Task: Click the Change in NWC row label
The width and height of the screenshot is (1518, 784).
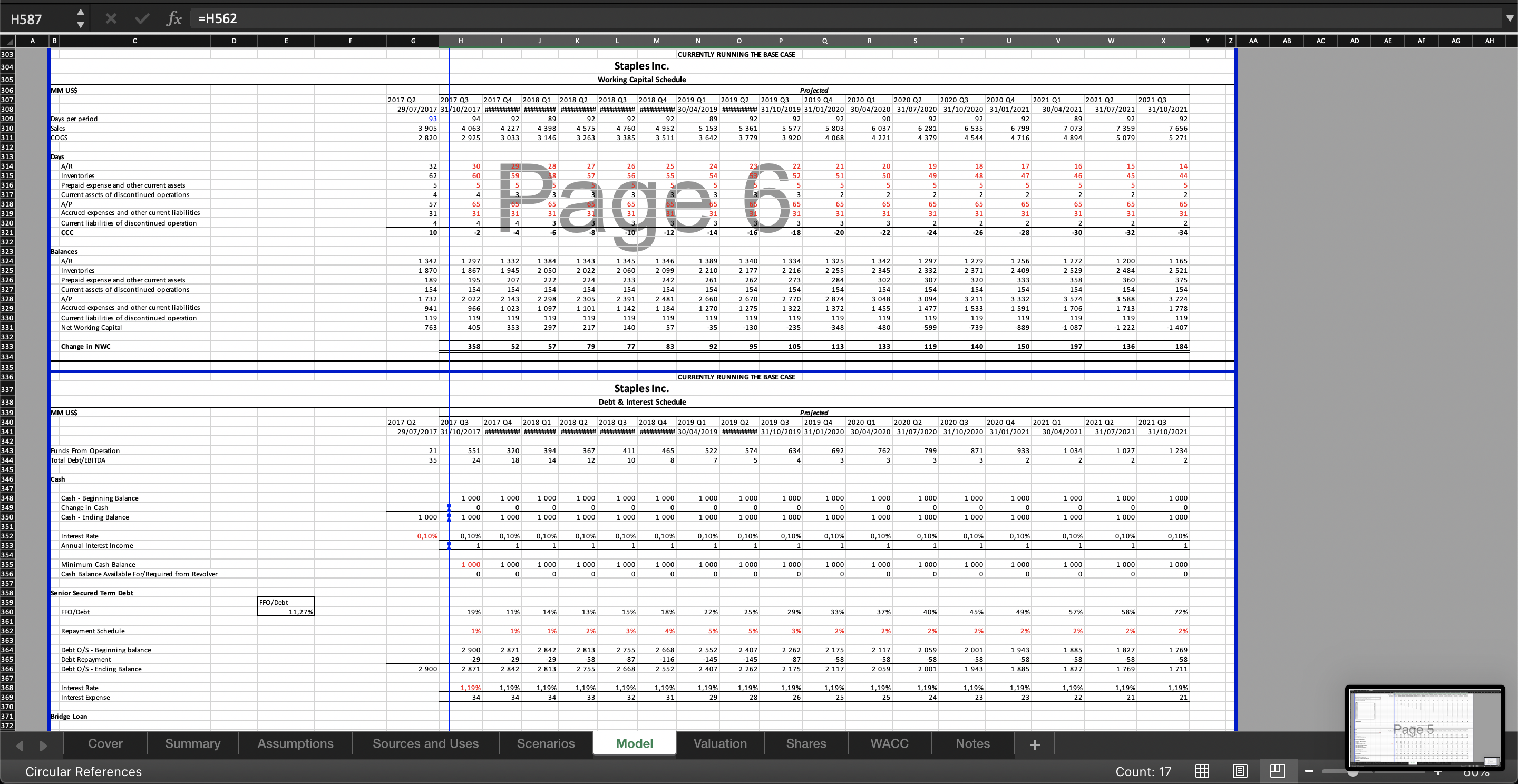Action: (85, 346)
